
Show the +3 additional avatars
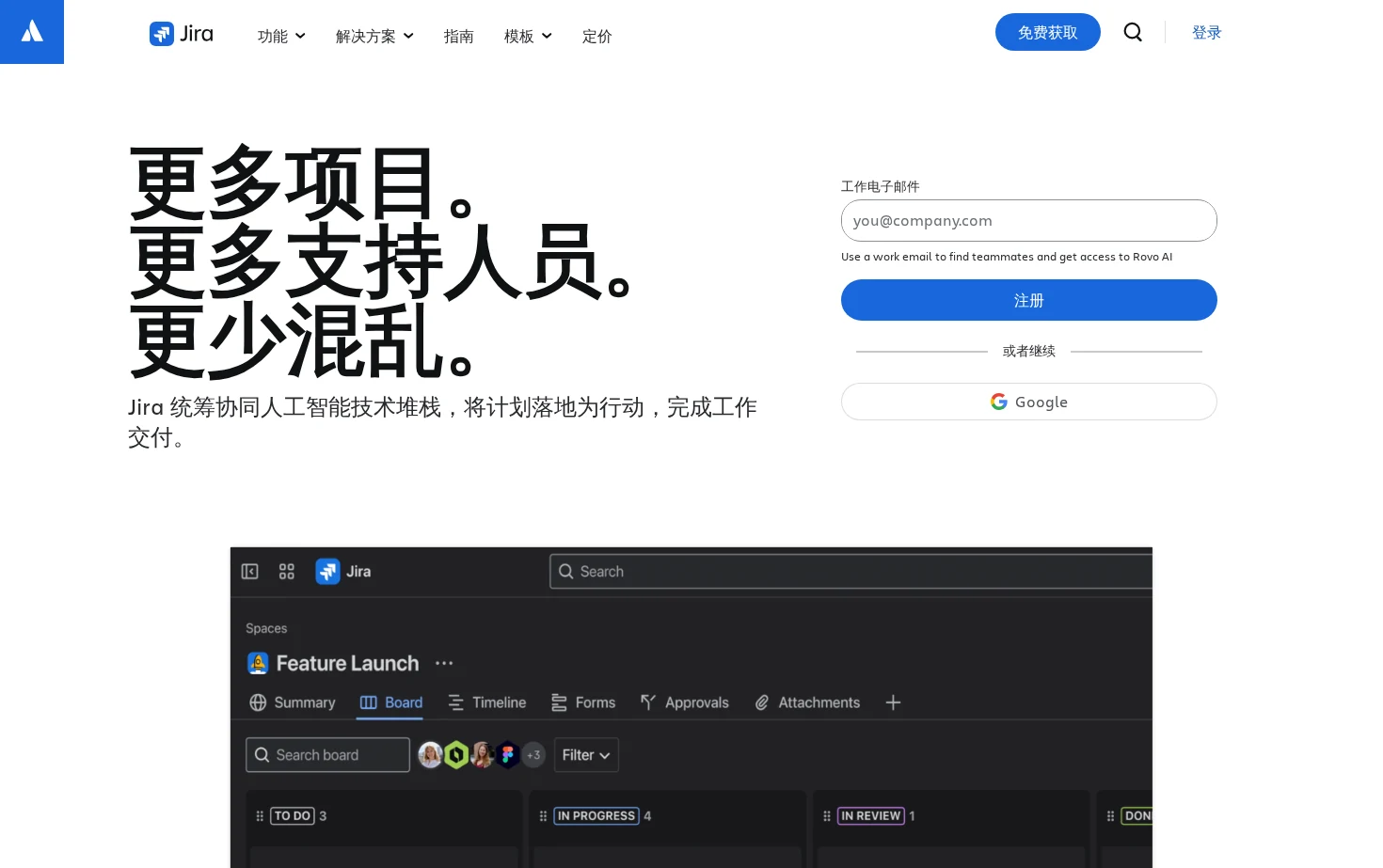pyautogui.click(x=533, y=755)
